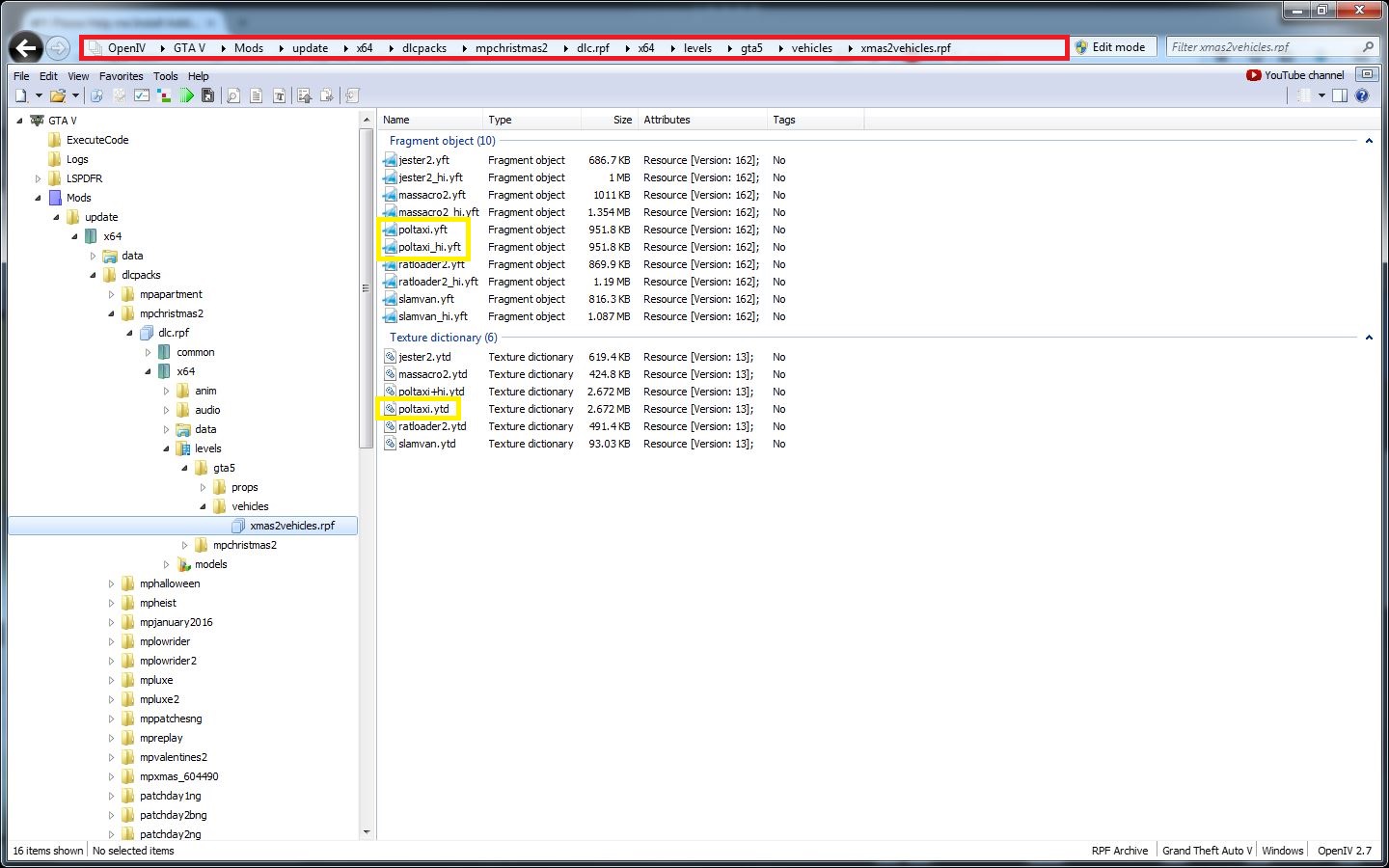The image size is (1389, 868).
Task: Collapse the Texture dictionary group
Action: tap(1369, 338)
